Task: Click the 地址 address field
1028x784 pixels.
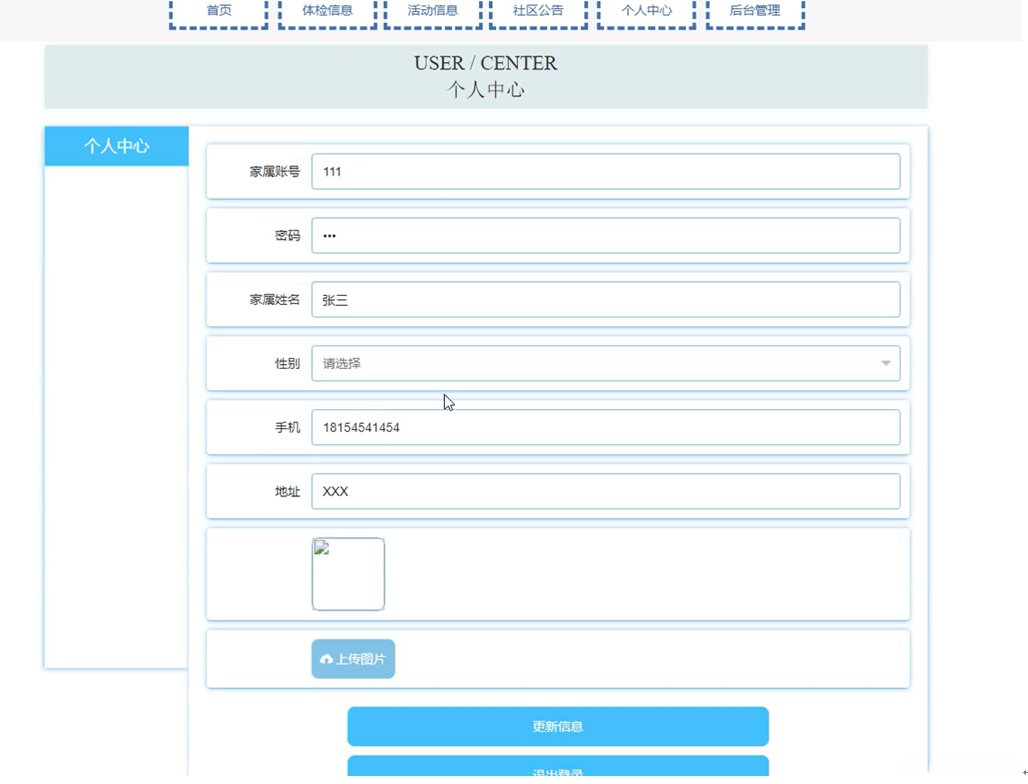Action: pos(606,491)
